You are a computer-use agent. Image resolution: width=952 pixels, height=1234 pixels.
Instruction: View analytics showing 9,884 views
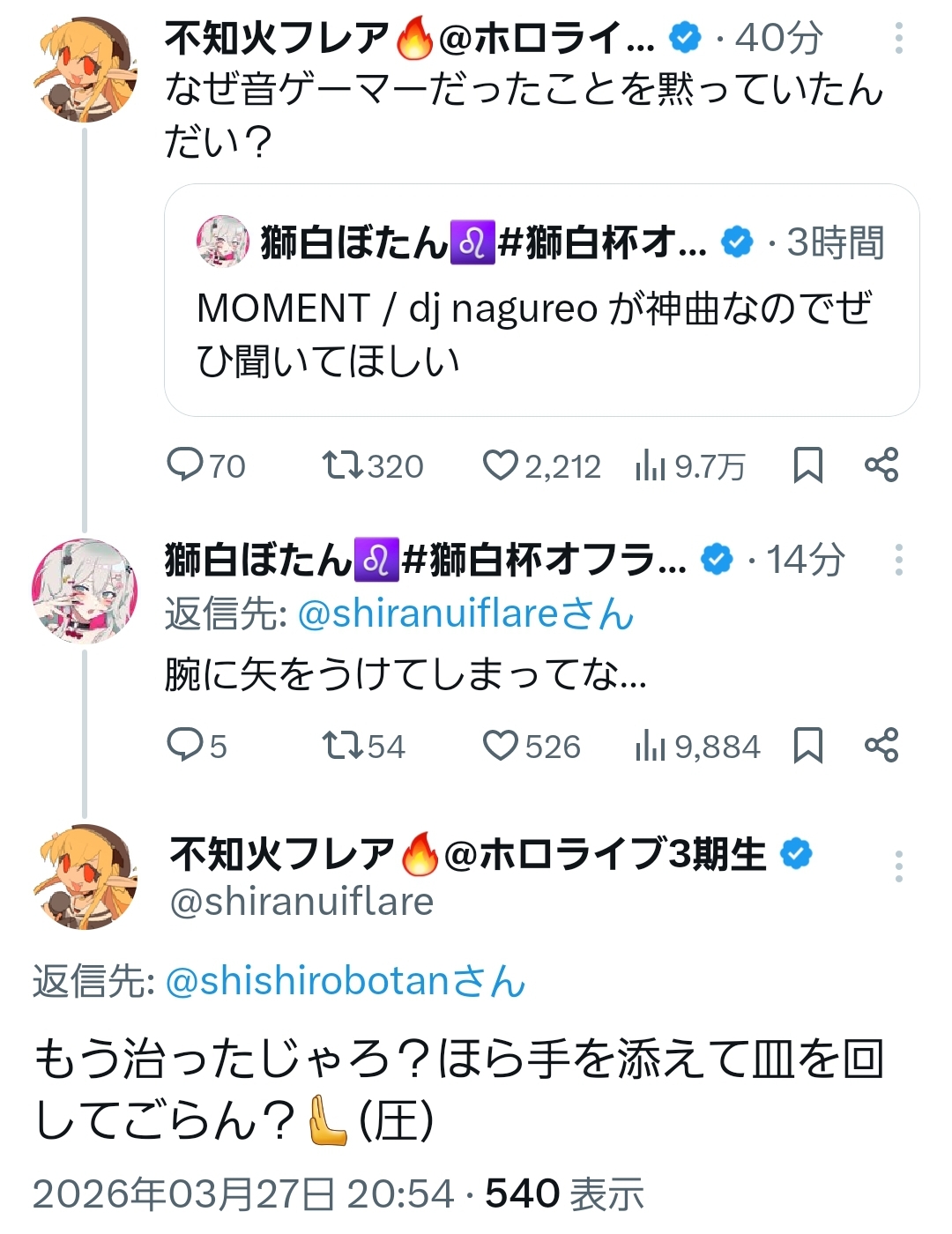pyautogui.click(x=651, y=747)
